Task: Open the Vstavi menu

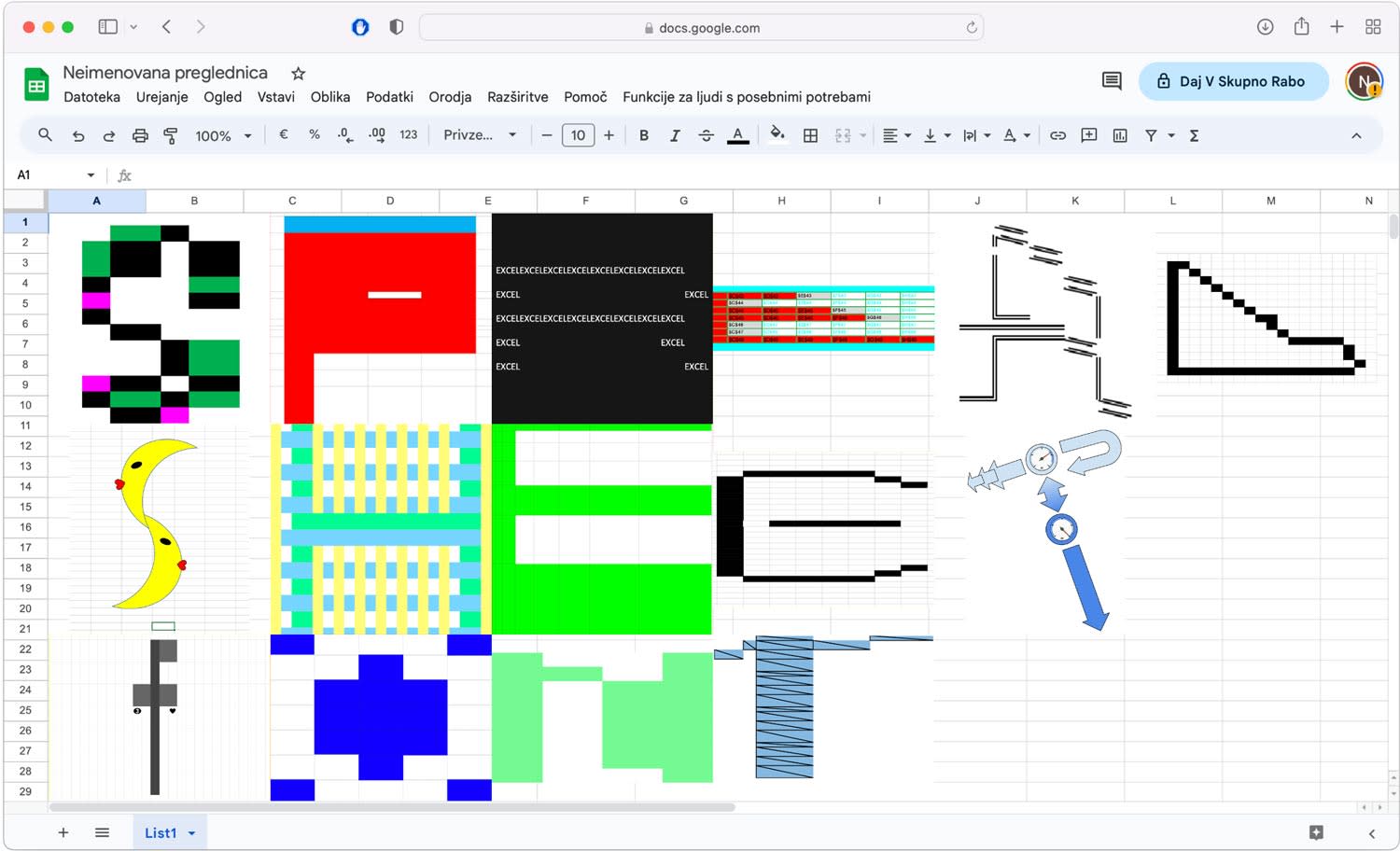Action: [x=275, y=97]
